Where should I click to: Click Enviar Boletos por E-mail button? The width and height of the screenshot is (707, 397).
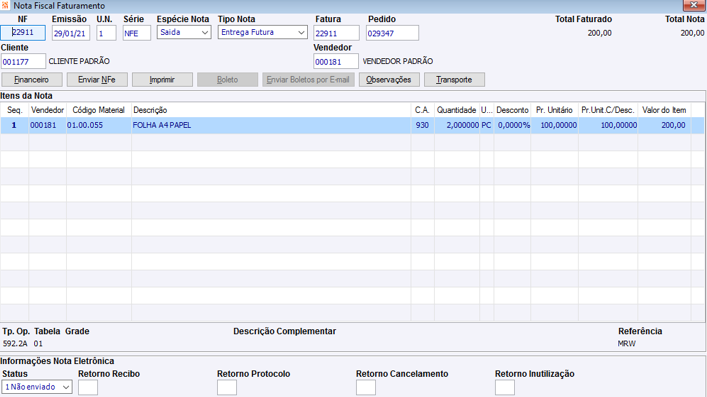click(x=308, y=80)
